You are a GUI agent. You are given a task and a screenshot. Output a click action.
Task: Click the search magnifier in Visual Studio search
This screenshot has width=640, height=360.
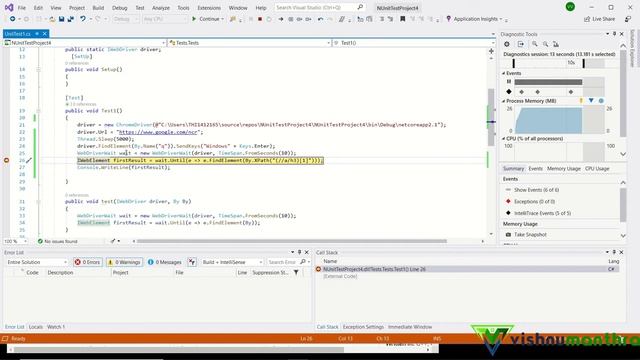360,7
